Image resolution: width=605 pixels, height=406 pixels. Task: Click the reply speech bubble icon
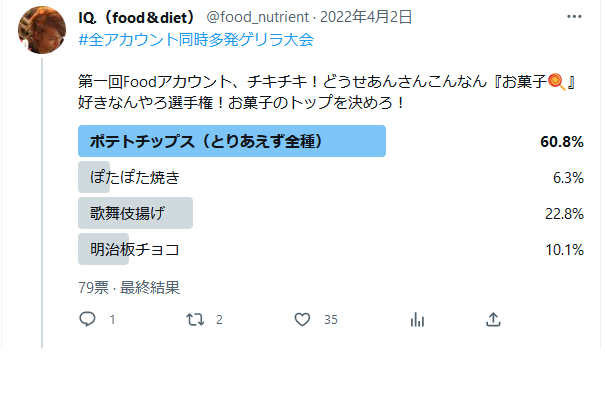87,319
